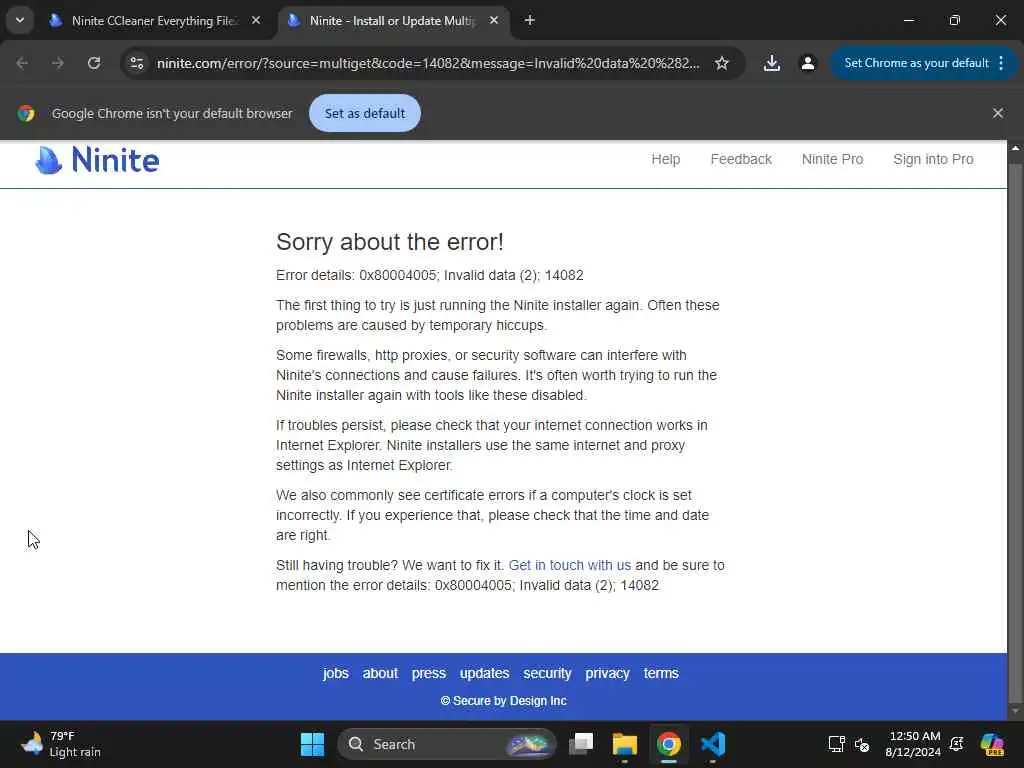Viewport: 1024px width, 768px height.
Task: Go forward to next page
Action: 58,63
